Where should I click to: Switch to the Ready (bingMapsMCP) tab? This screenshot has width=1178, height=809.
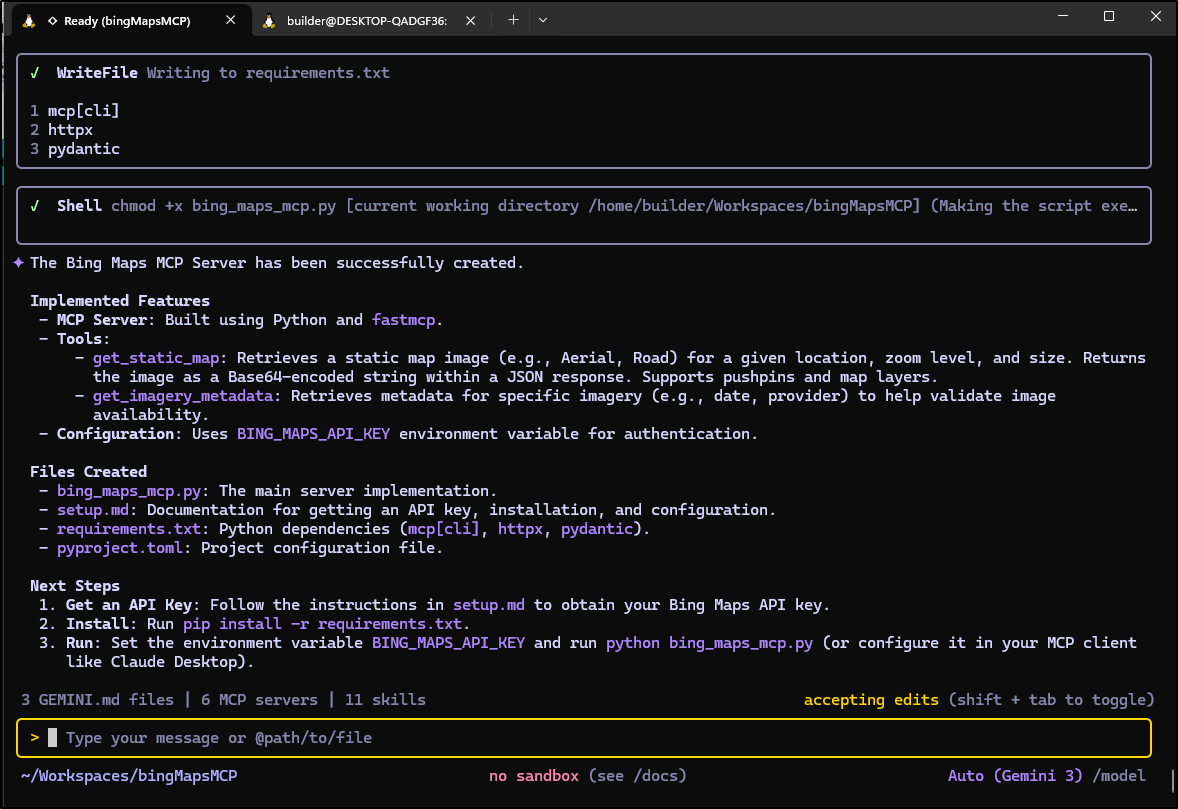(x=126, y=20)
